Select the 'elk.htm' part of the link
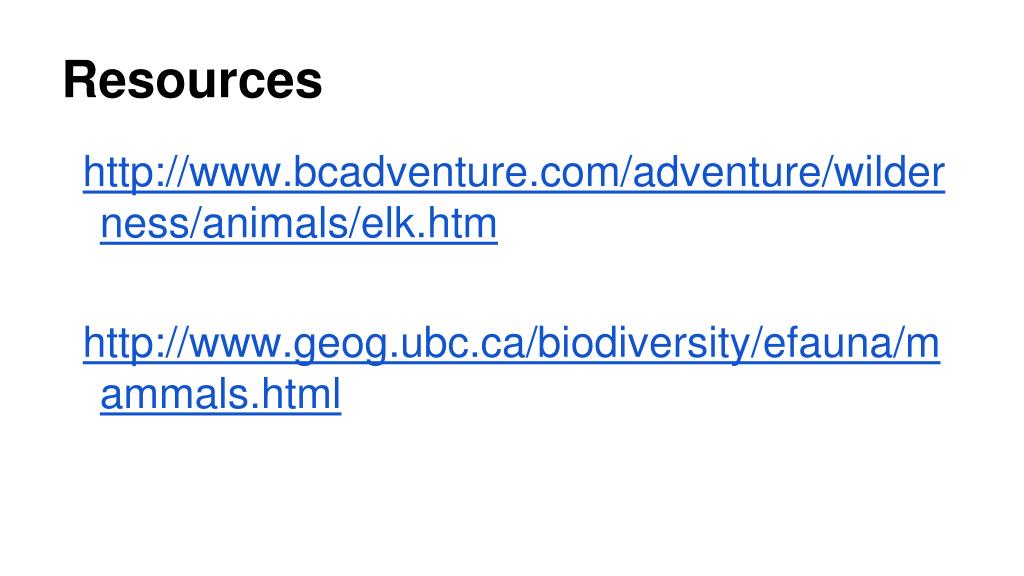The width and height of the screenshot is (1024, 576). pos(438,226)
